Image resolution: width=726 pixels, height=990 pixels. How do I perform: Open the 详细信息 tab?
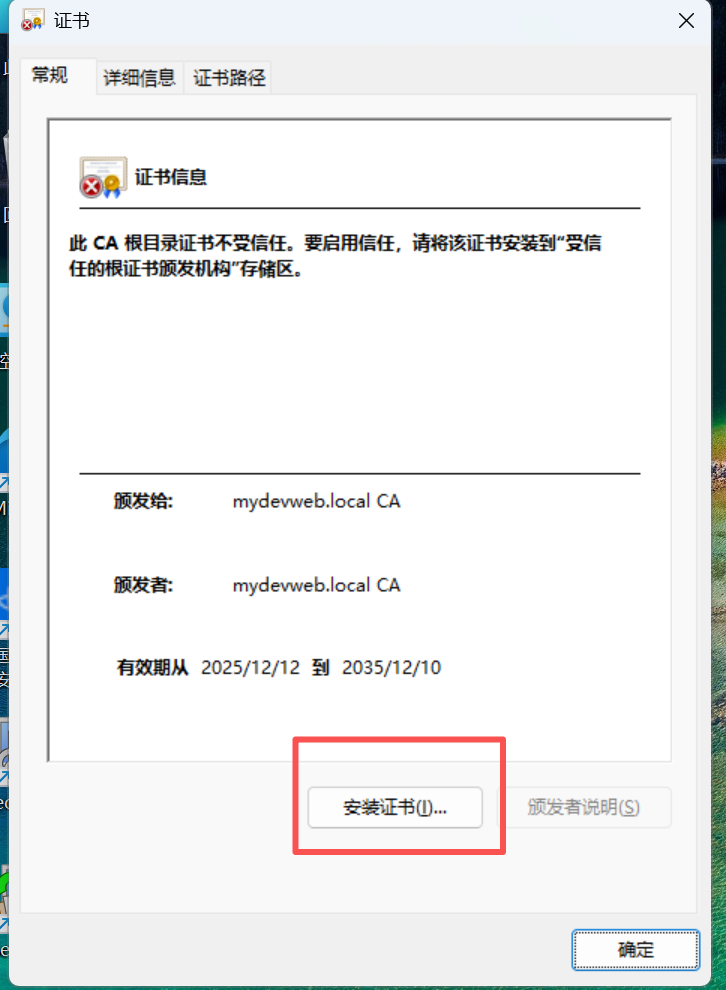(140, 78)
